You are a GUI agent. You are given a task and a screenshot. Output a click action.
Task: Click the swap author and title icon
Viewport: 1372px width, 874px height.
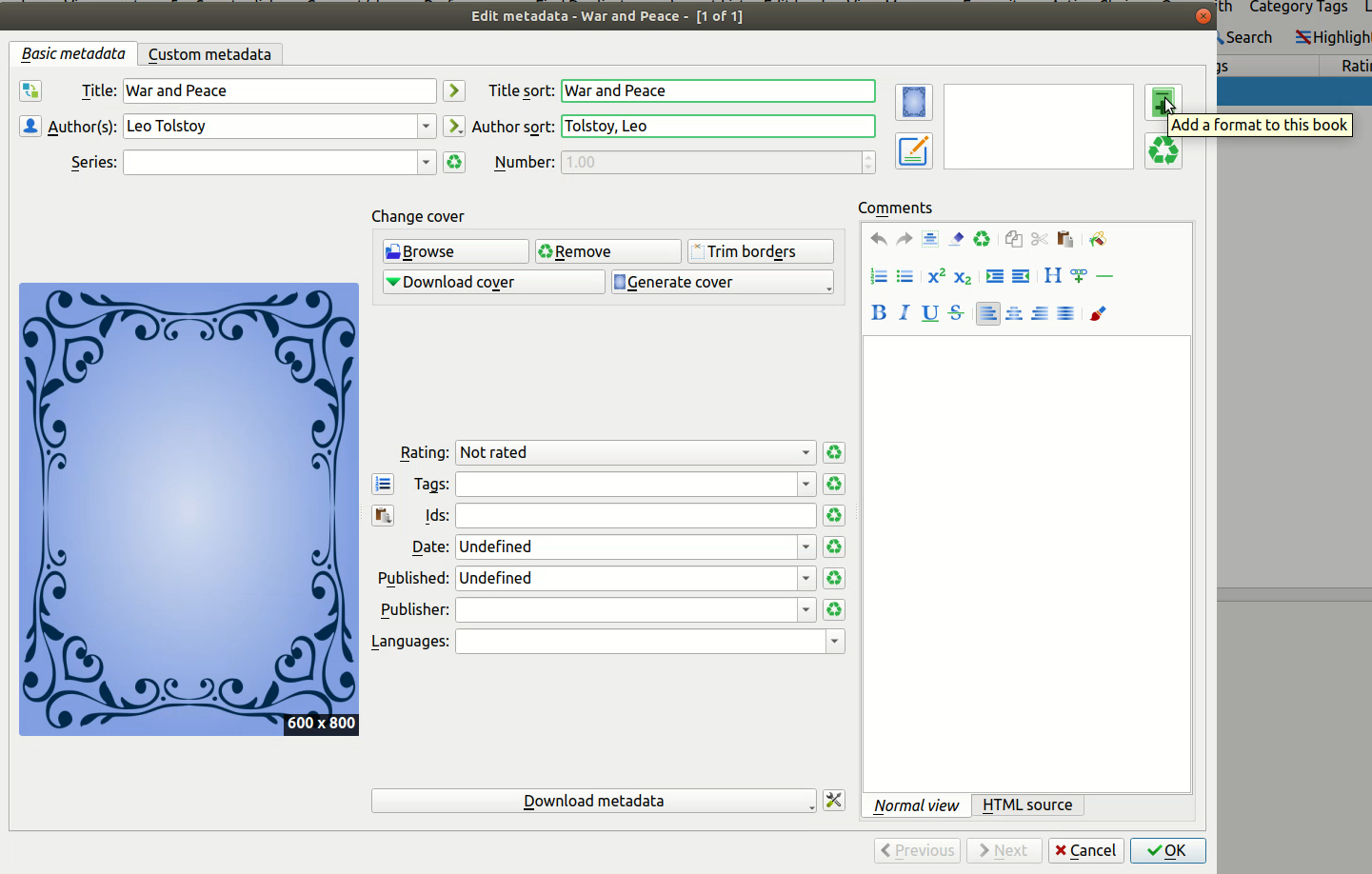tap(30, 91)
